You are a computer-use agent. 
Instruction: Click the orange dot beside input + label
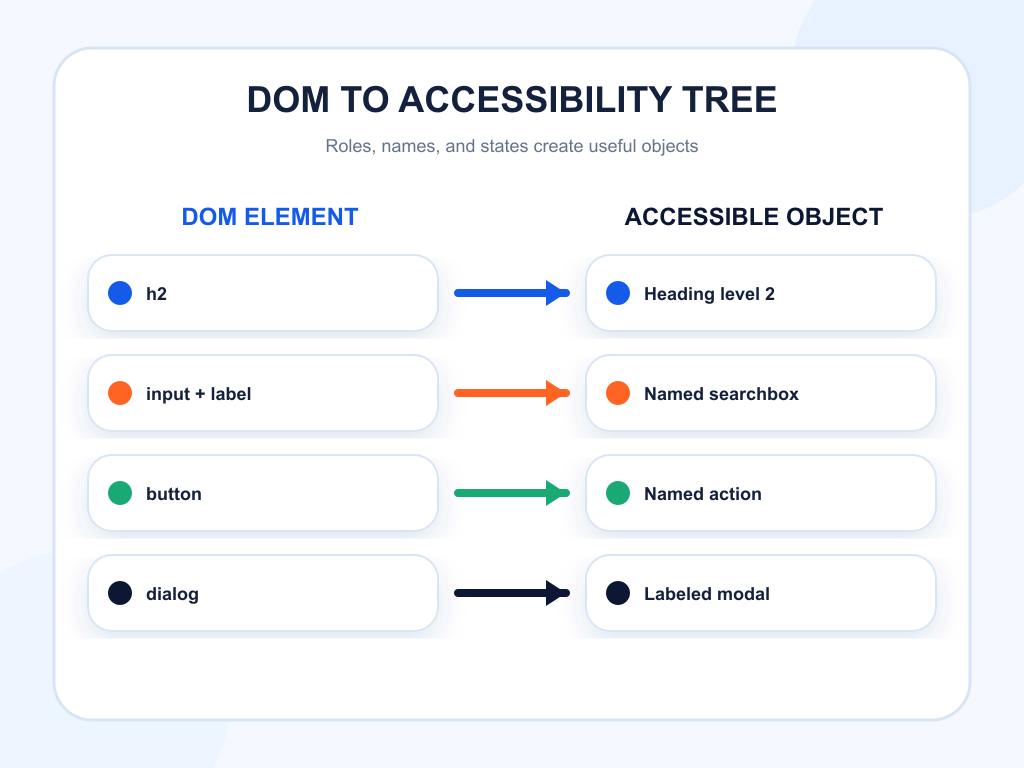tap(120, 393)
